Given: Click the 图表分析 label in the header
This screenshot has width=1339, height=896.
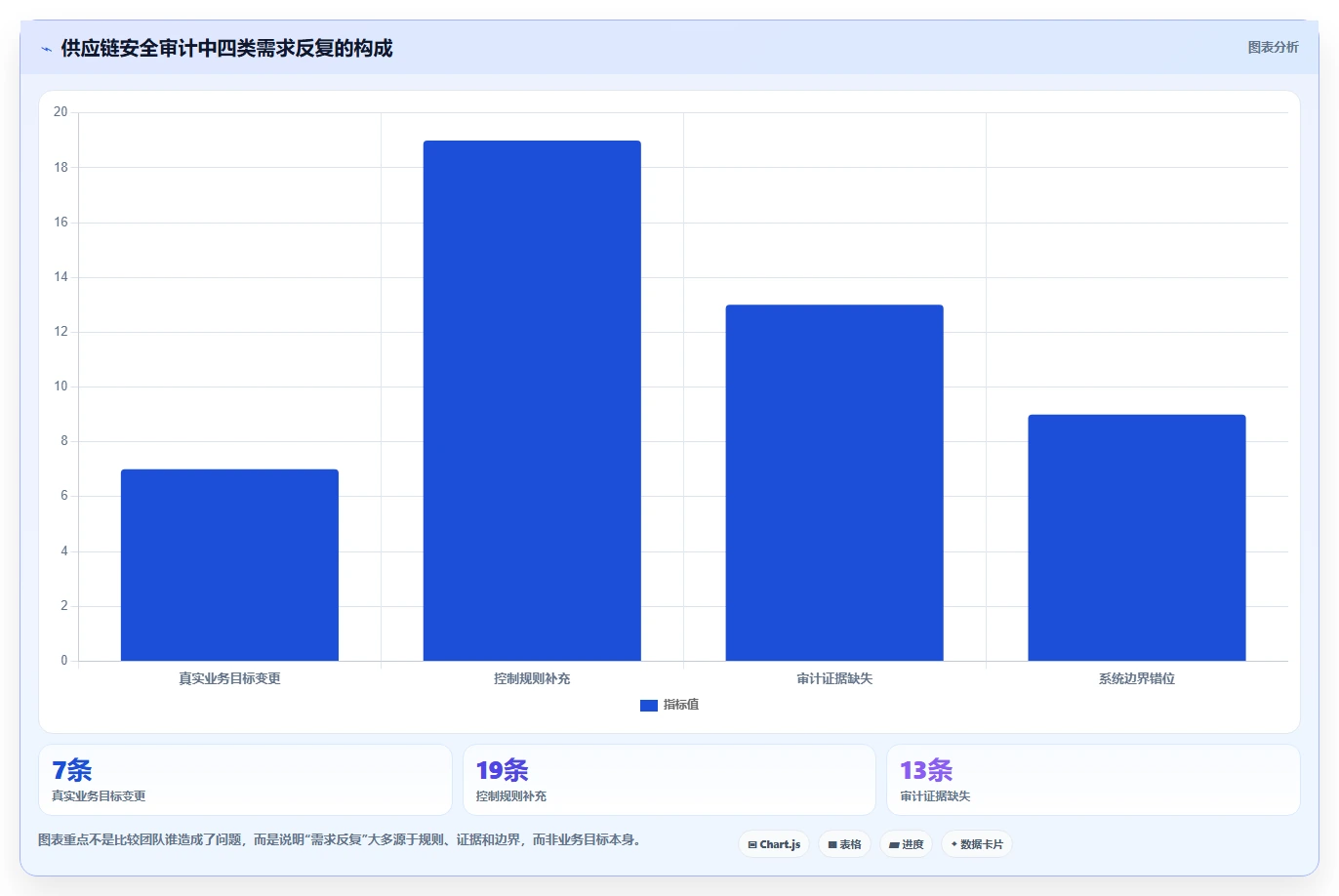Looking at the screenshot, I should click(1273, 47).
